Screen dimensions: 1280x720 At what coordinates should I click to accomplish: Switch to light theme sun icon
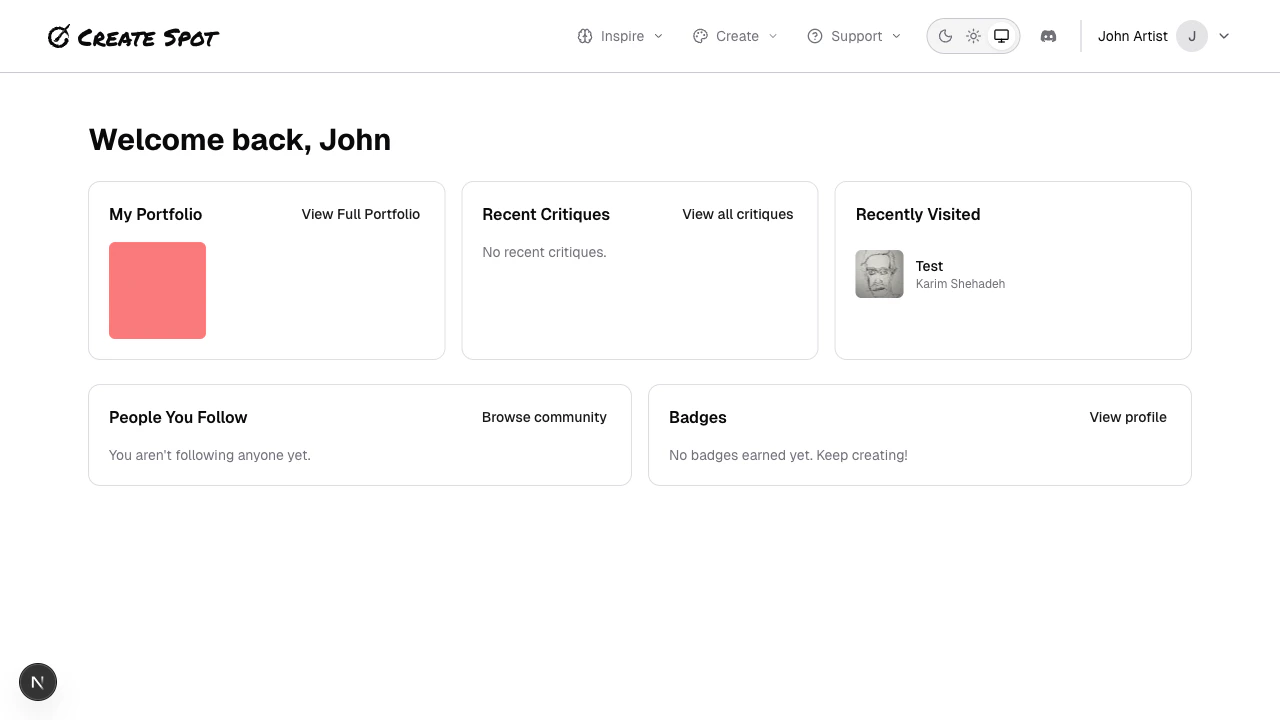973,36
